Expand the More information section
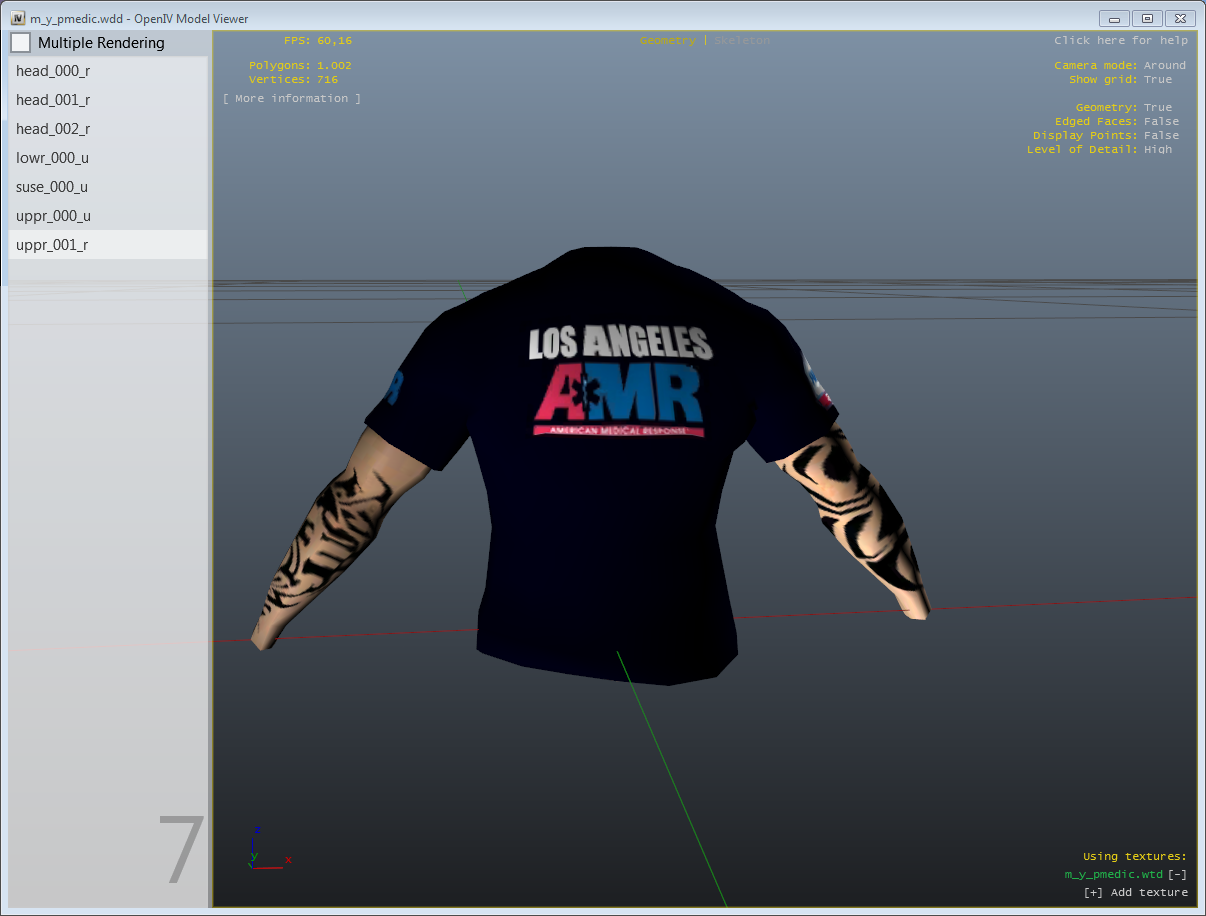 [291, 99]
